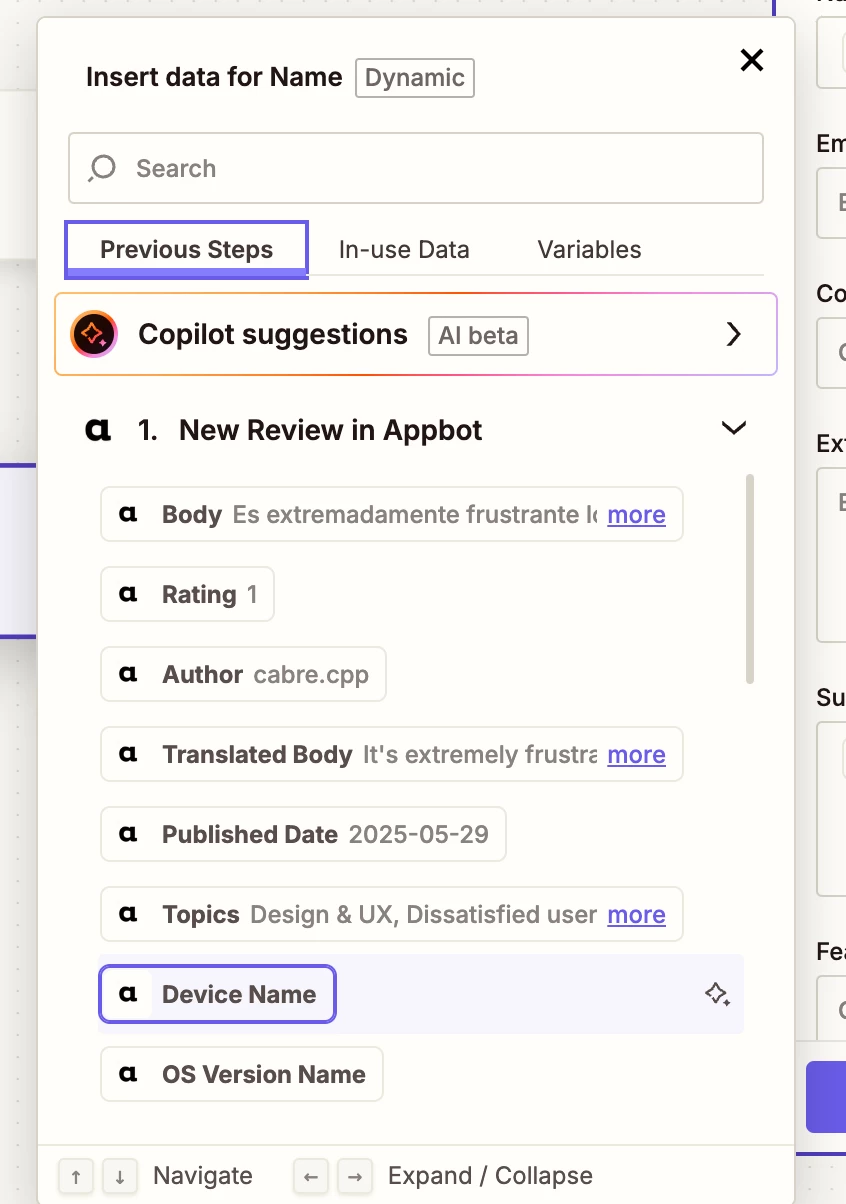Click the 'Navigate' hint text
Image resolution: width=846 pixels, height=1204 pixels.
point(203,1176)
